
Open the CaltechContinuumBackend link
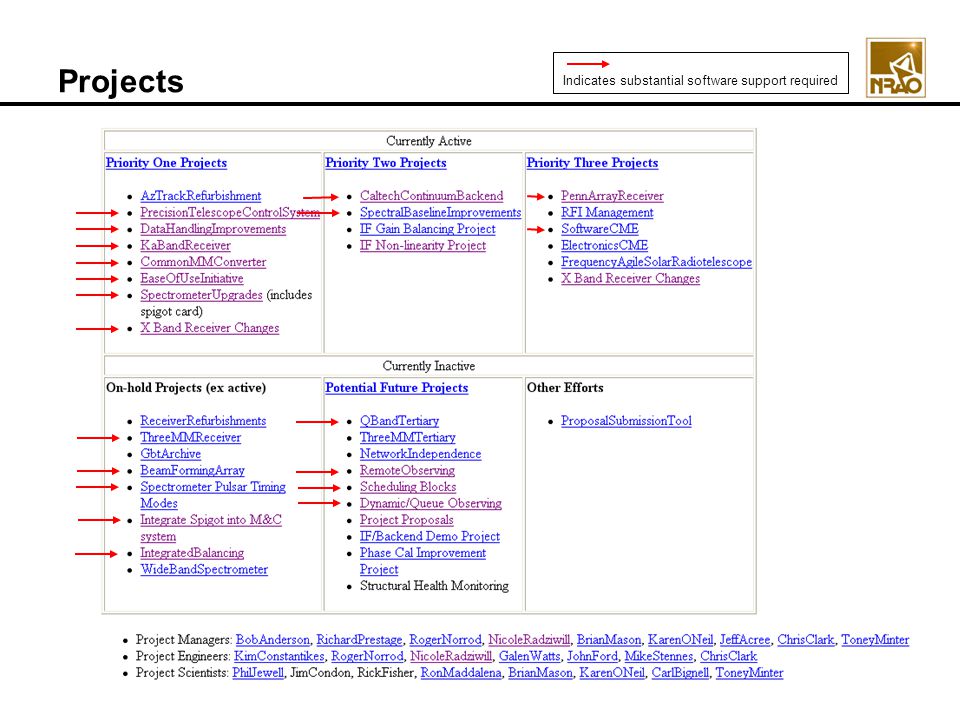tap(432, 196)
